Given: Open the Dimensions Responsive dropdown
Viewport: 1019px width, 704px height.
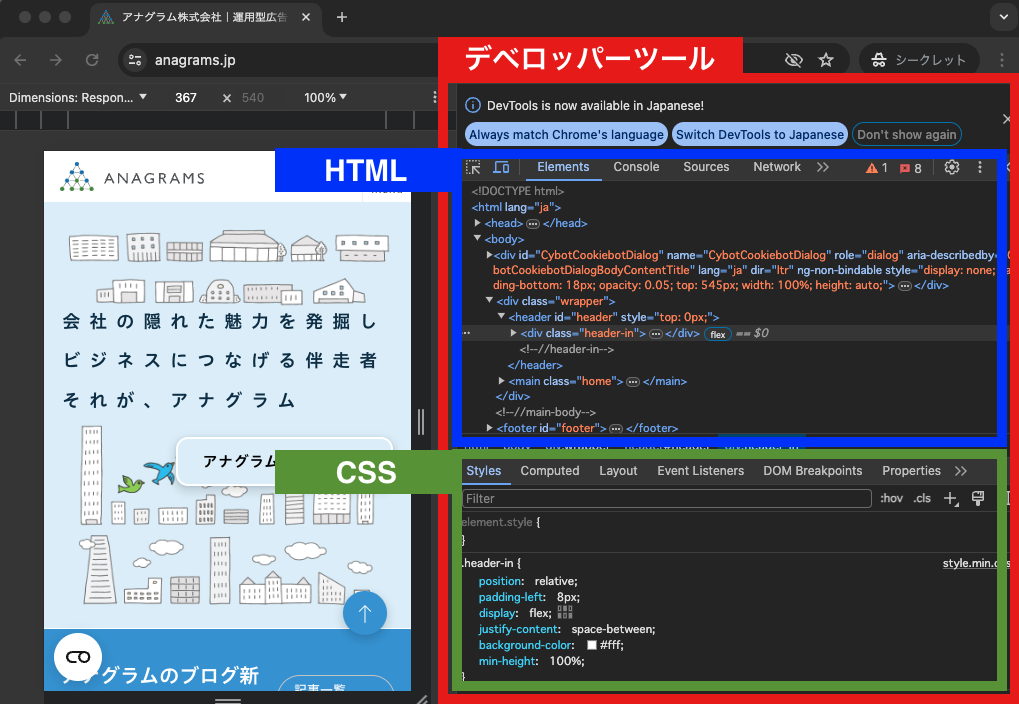Looking at the screenshot, I should coord(78,98).
